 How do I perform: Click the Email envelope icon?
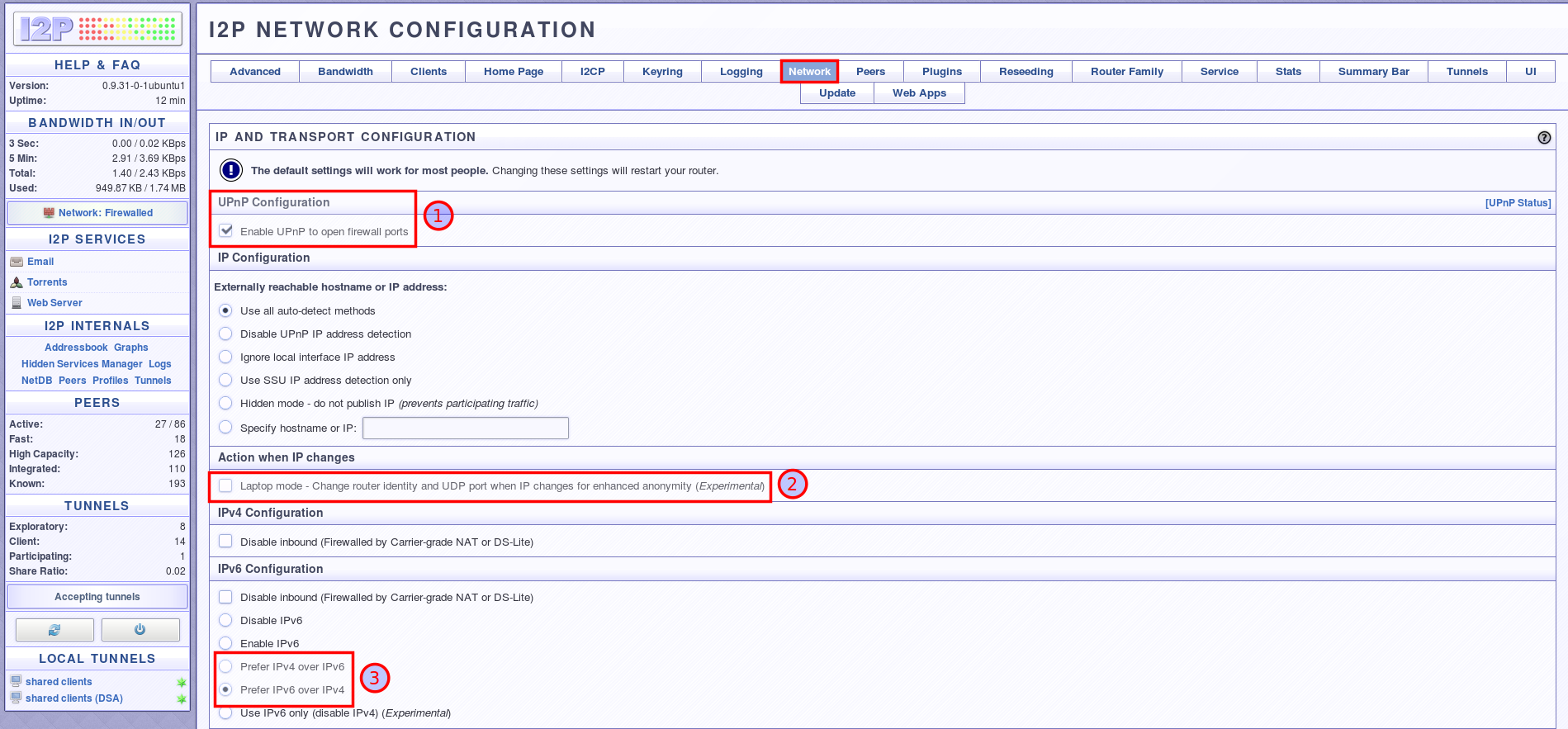17,262
